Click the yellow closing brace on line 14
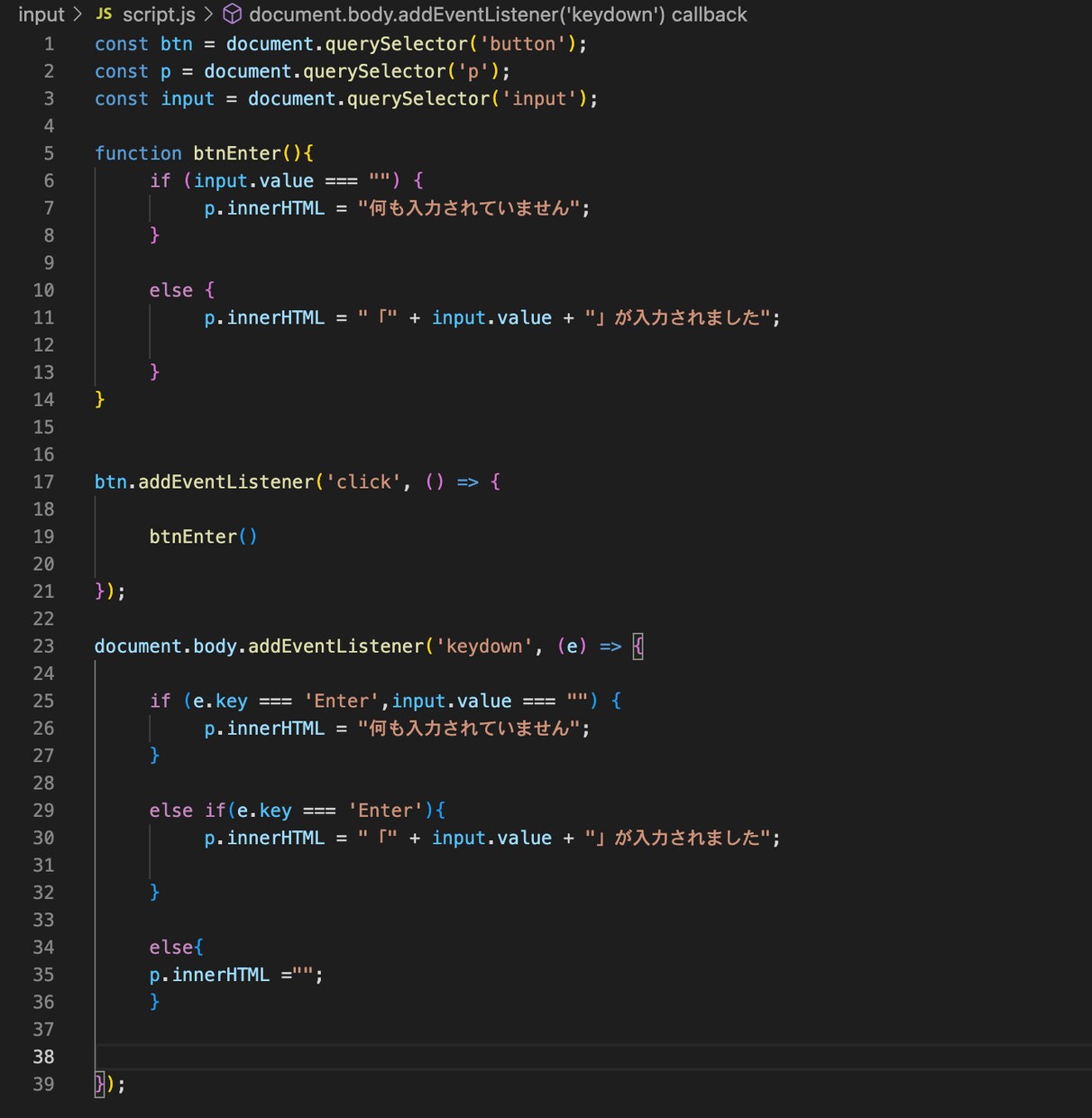 100,399
